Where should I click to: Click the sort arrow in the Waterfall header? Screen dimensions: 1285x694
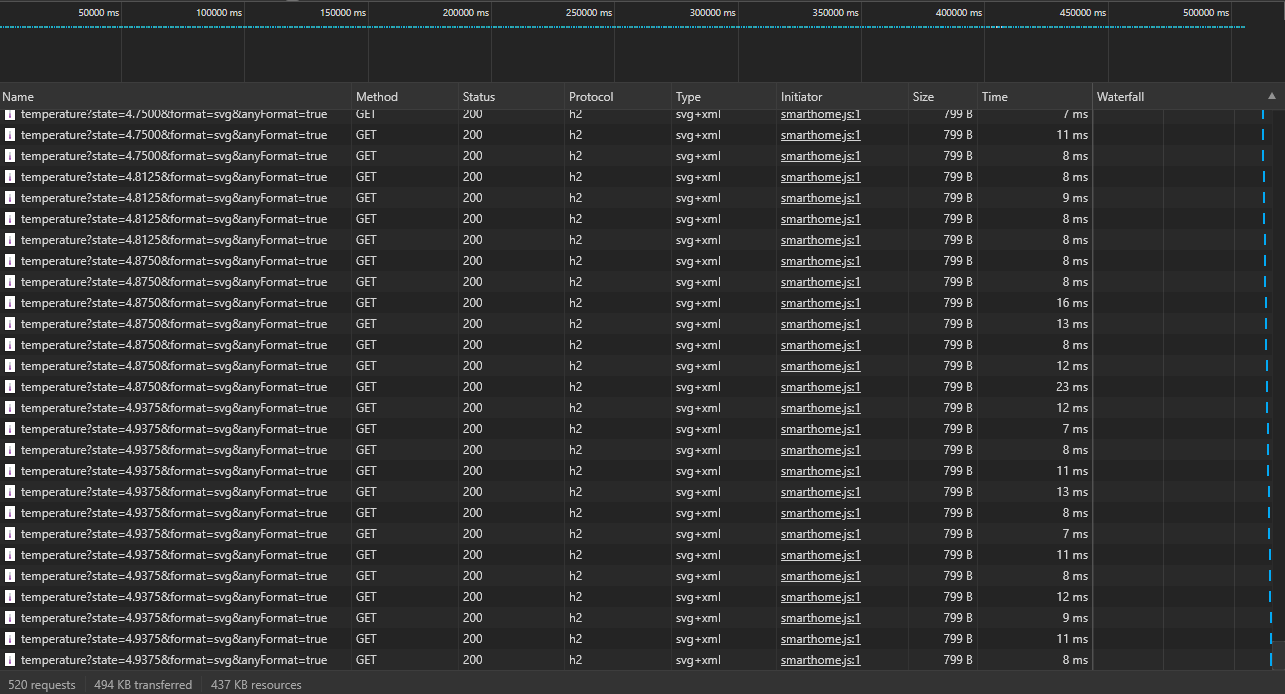[1271, 97]
